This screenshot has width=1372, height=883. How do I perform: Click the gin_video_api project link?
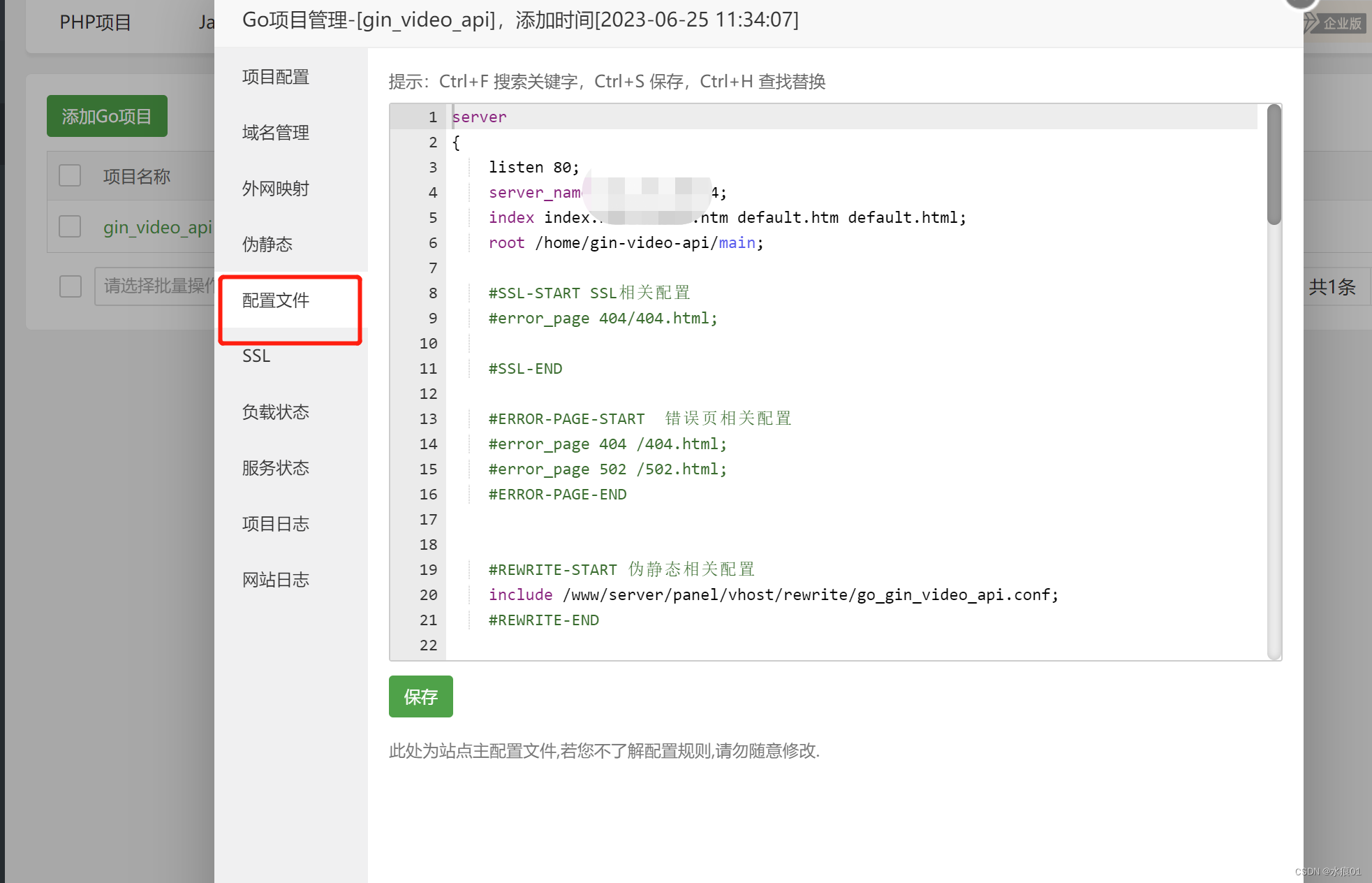click(157, 227)
